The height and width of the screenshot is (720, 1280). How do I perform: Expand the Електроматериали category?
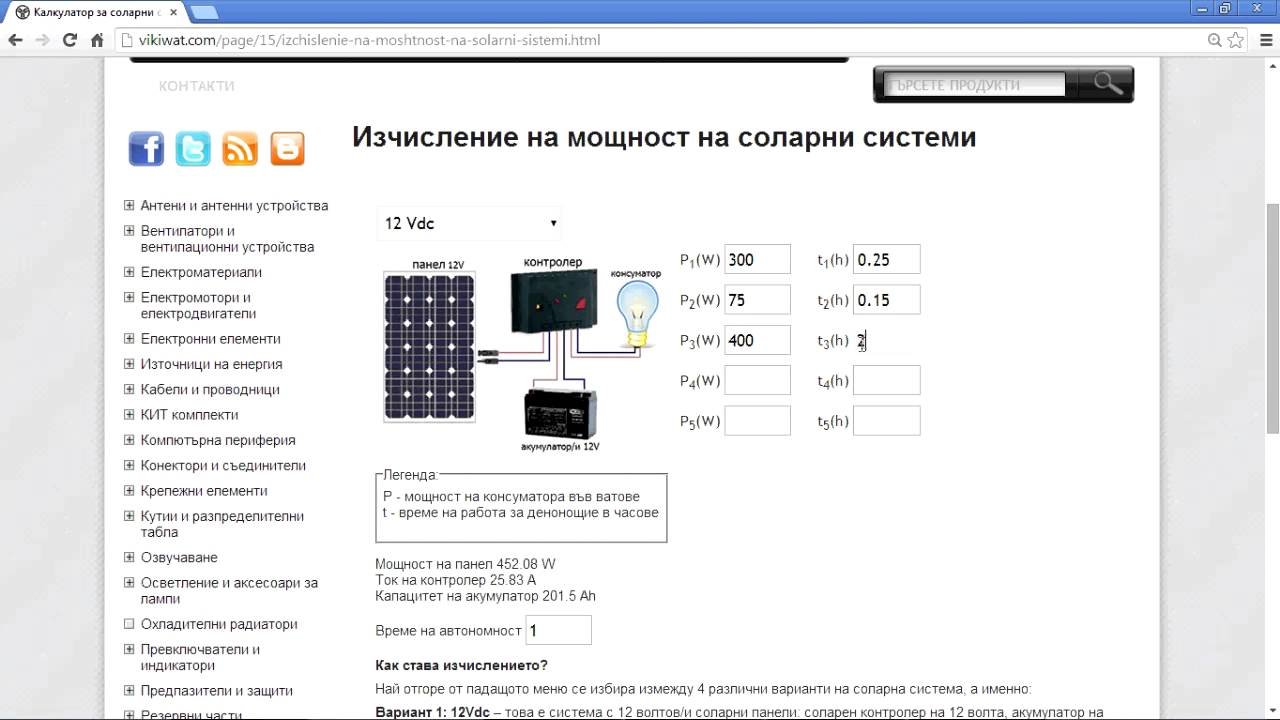coord(129,272)
